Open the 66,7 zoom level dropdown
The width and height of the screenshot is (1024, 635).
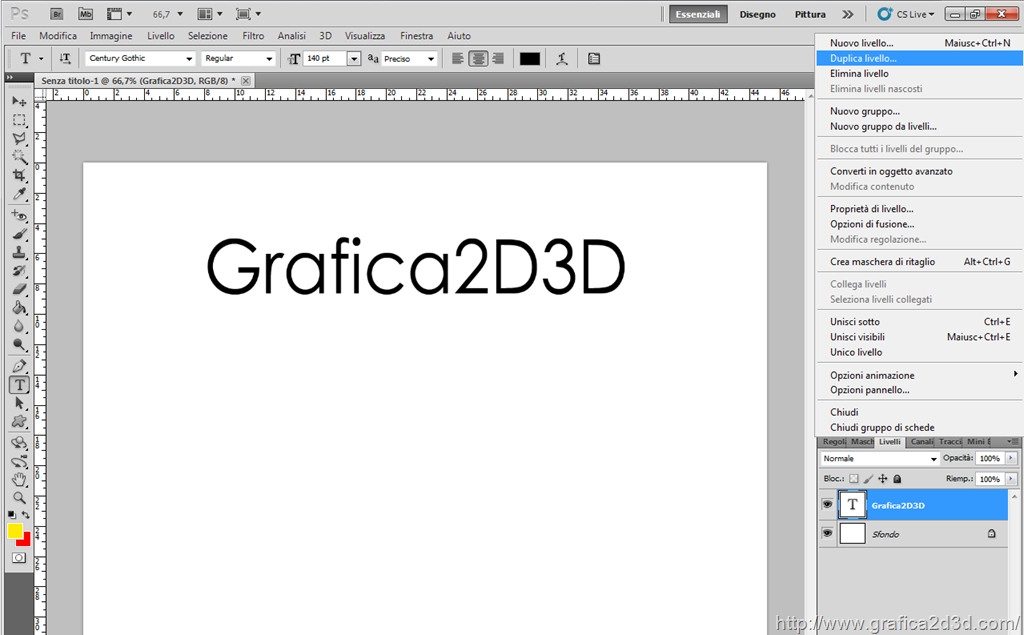coord(180,14)
